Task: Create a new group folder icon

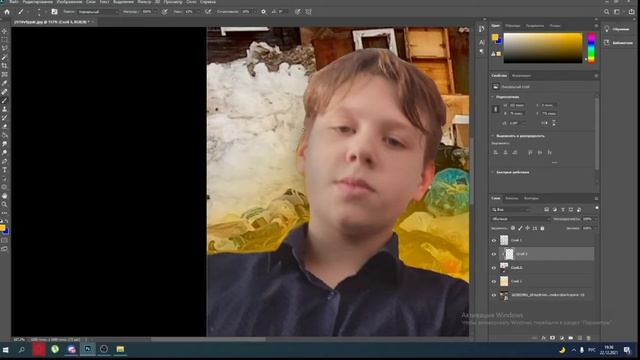Action: pyautogui.click(x=571, y=338)
